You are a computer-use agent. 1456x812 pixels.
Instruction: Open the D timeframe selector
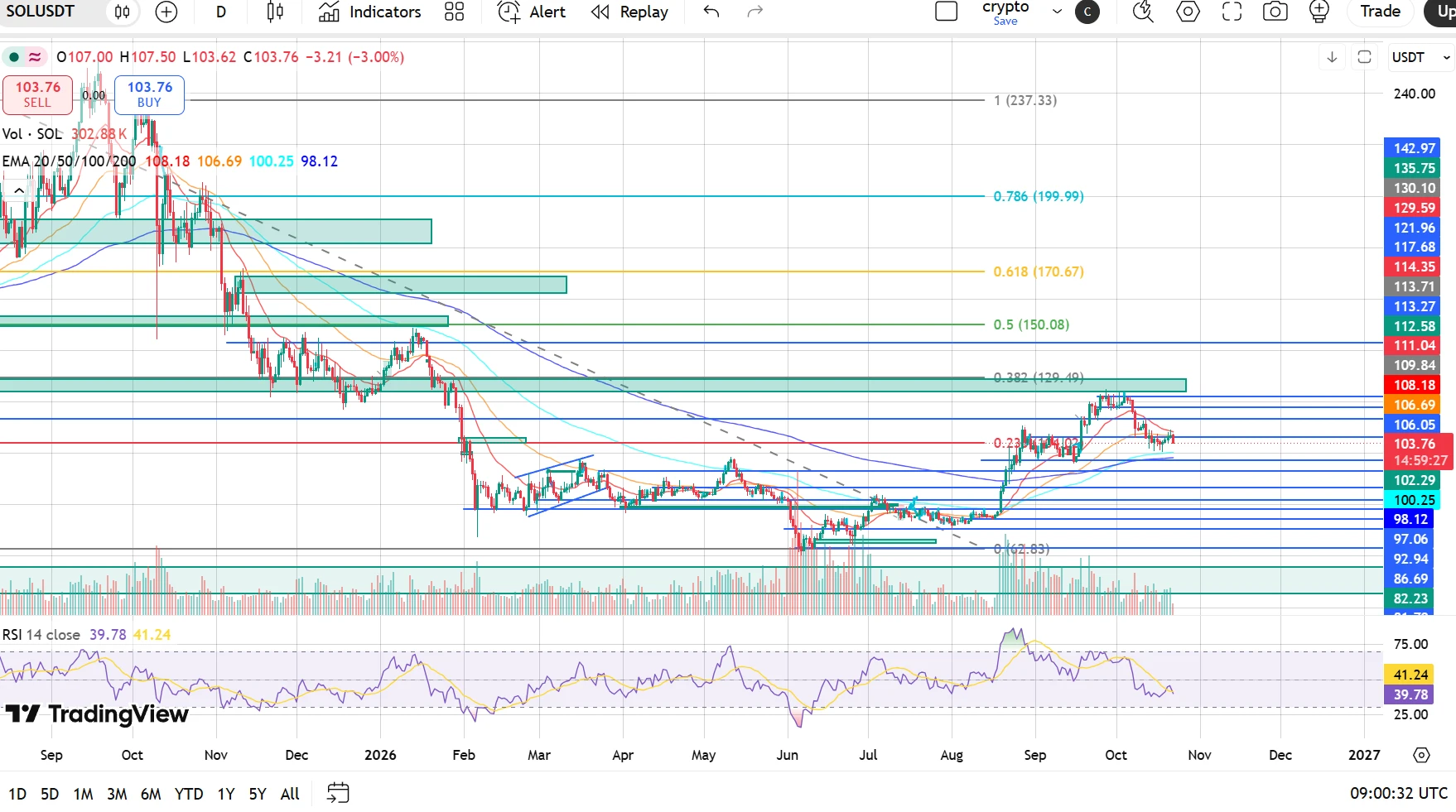(x=221, y=12)
